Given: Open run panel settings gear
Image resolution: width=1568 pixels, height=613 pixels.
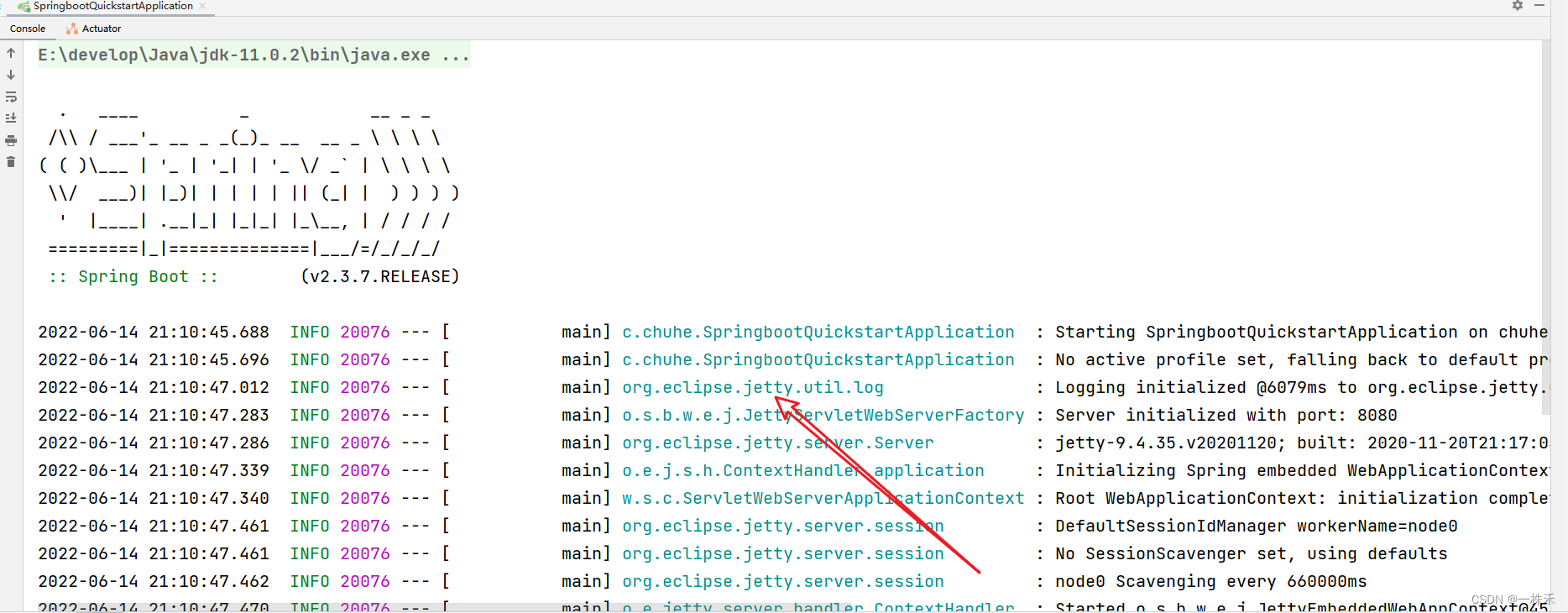Looking at the screenshot, I should [x=1518, y=5].
